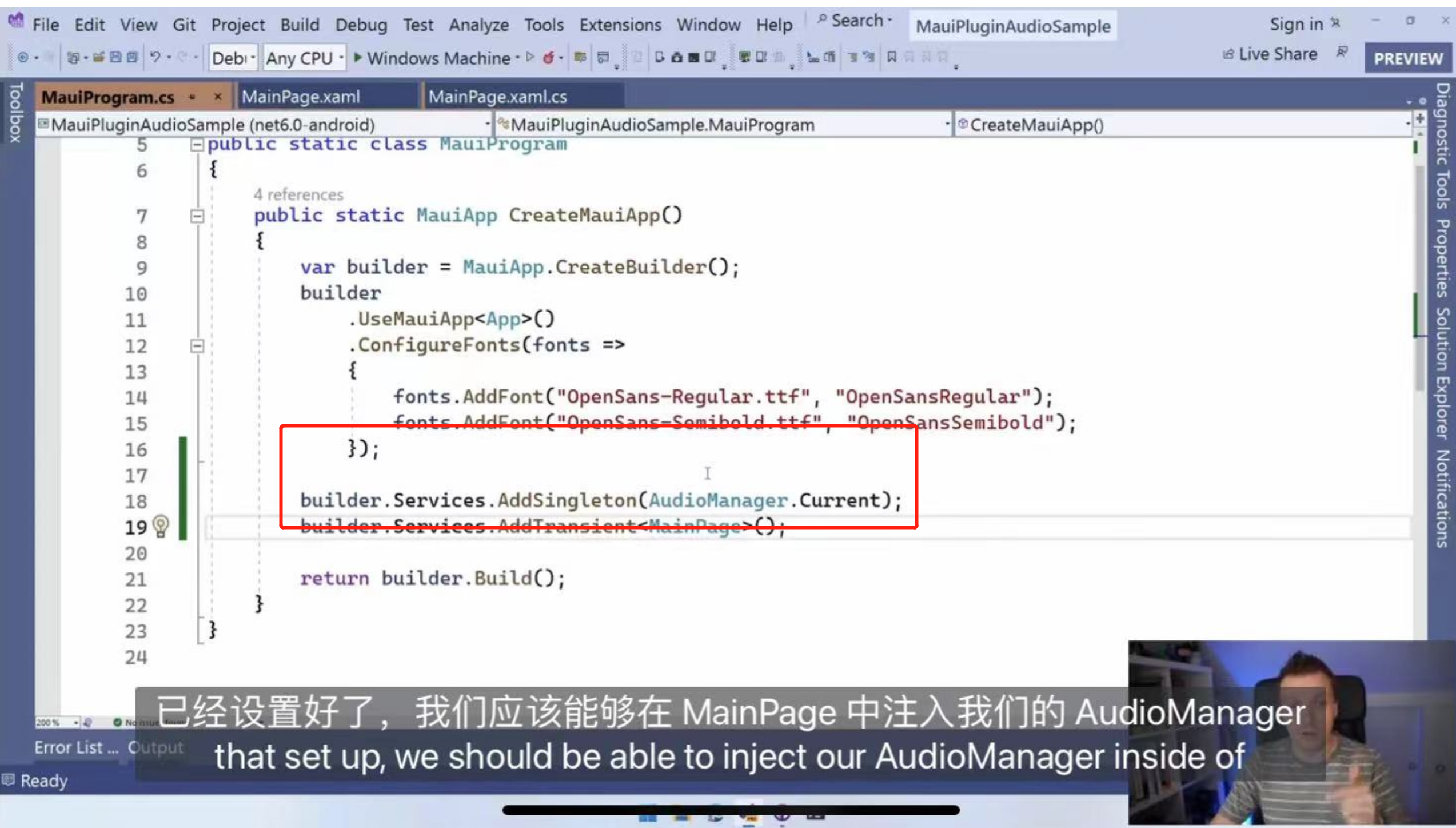Click the Navigate Backward toolbar icon

click(x=23, y=57)
